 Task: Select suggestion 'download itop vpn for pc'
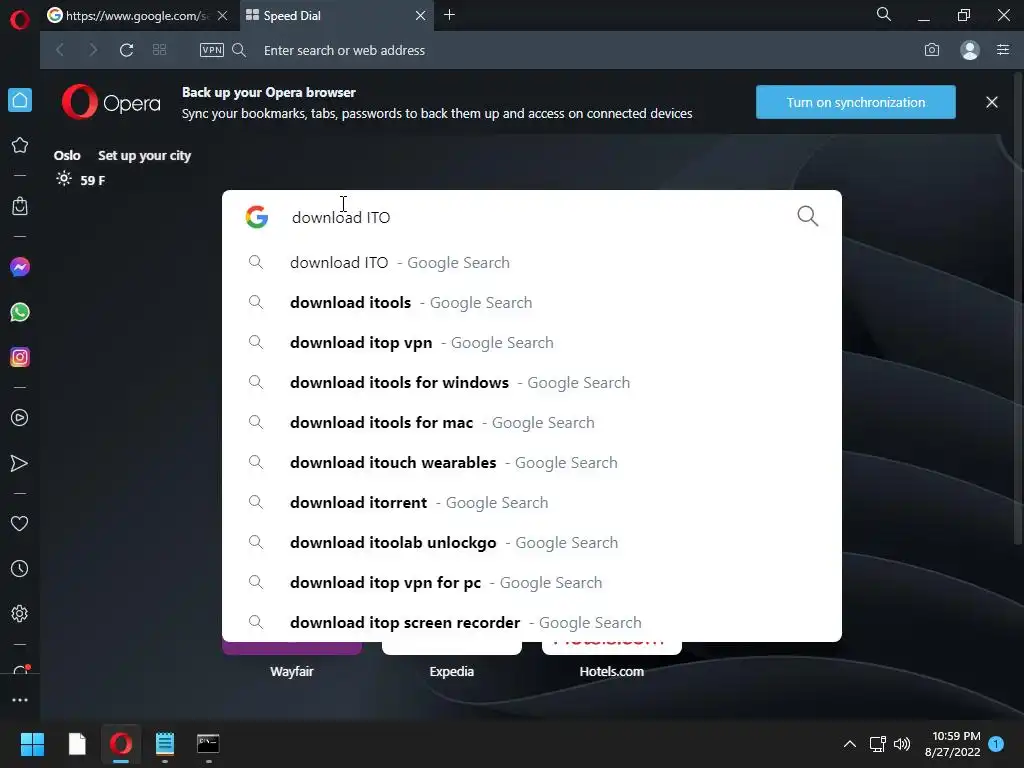(532, 583)
